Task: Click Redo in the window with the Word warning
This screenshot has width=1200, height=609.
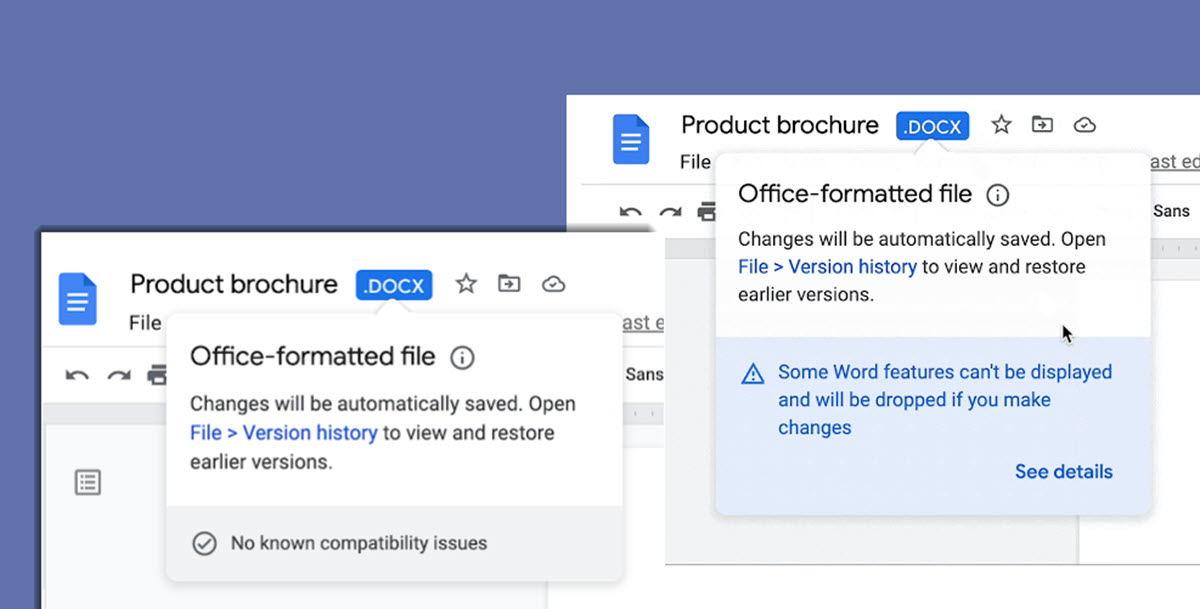Action: 670,212
